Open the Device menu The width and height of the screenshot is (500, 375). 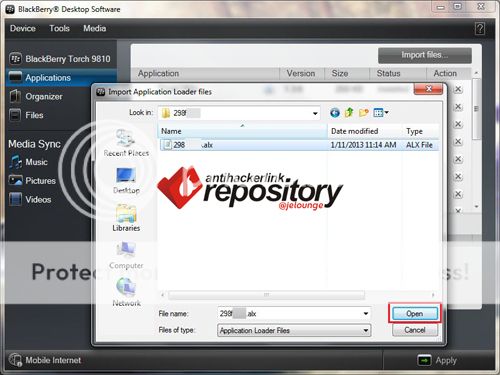tap(23, 29)
